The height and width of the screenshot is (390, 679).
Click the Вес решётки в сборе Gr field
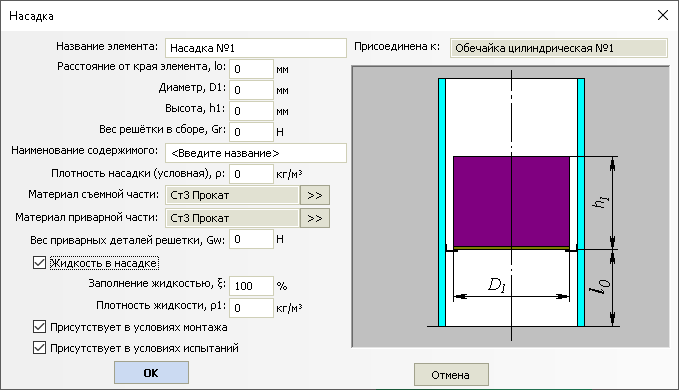coord(251,132)
